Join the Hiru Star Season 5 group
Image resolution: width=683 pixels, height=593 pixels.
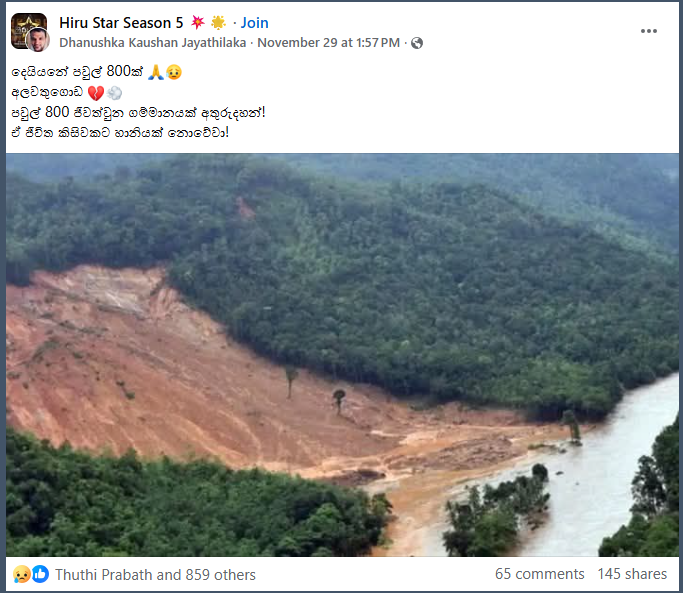(x=254, y=22)
